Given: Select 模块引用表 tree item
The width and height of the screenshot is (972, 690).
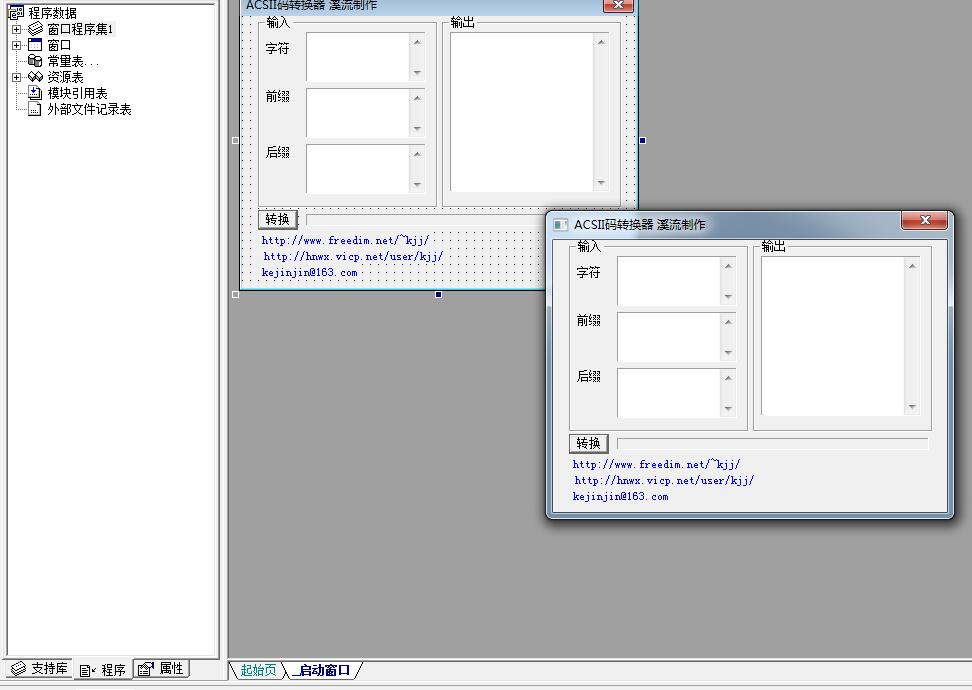Looking at the screenshot, I should click(x=77, y=94).
